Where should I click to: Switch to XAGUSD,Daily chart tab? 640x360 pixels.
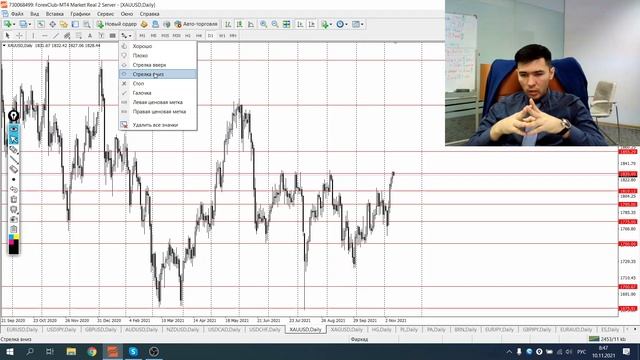point(347,329)
